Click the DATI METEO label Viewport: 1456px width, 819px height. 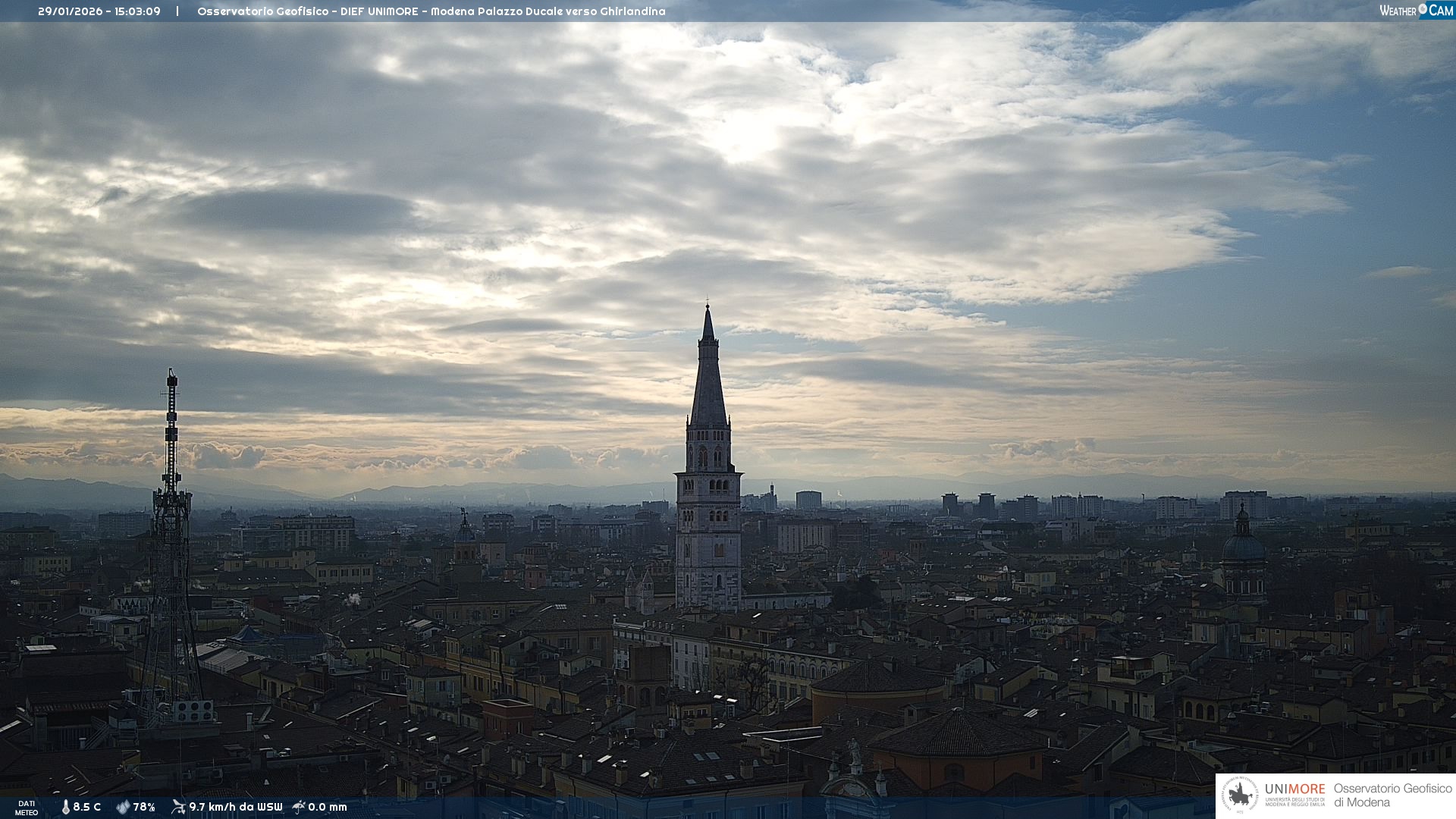(x=27, y=808)
